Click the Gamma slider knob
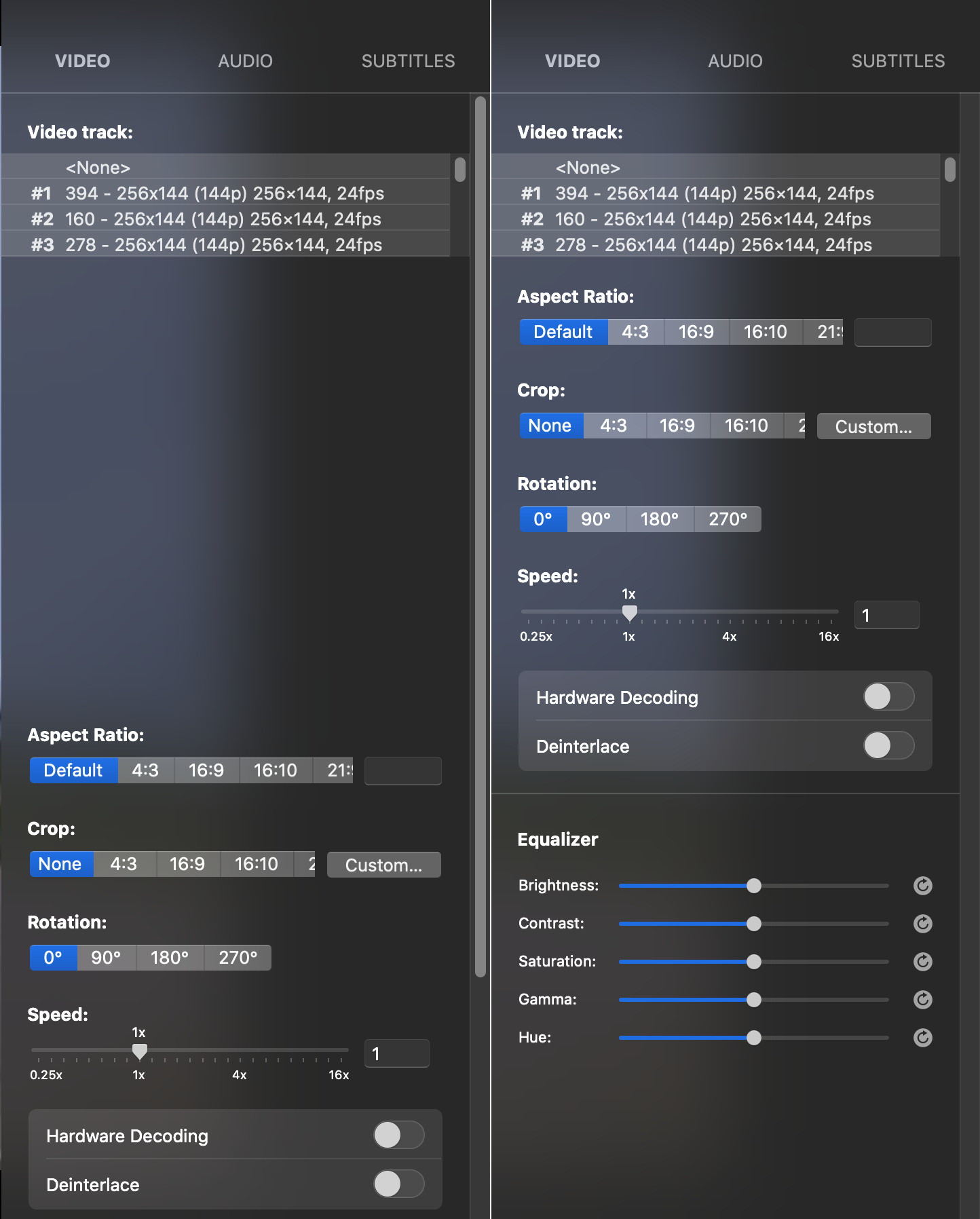 [x=754, y=1000]
